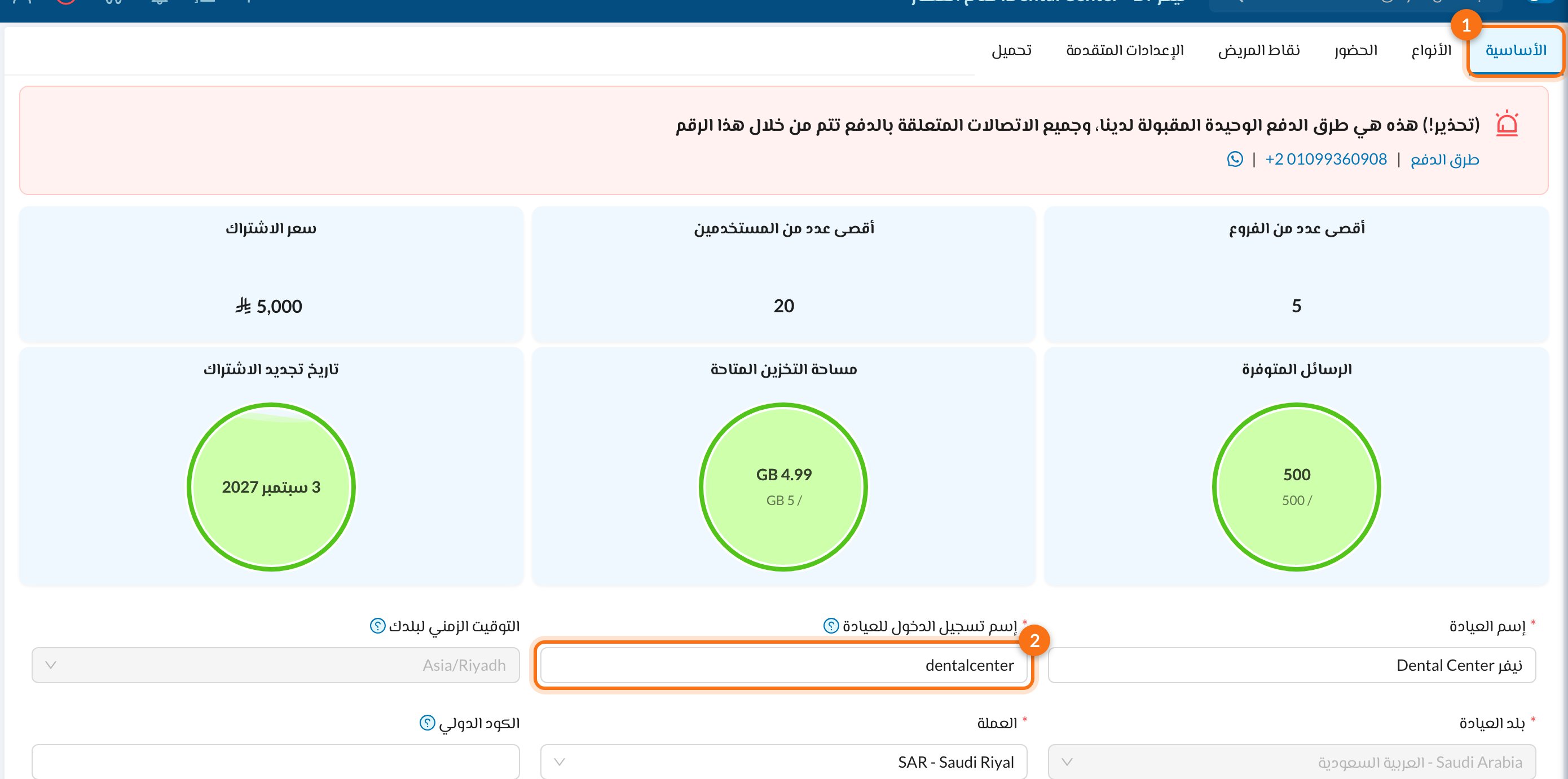Show help for التوقيت الزمني لبلدك
The image size is (1568, 779).
(377, 626)
